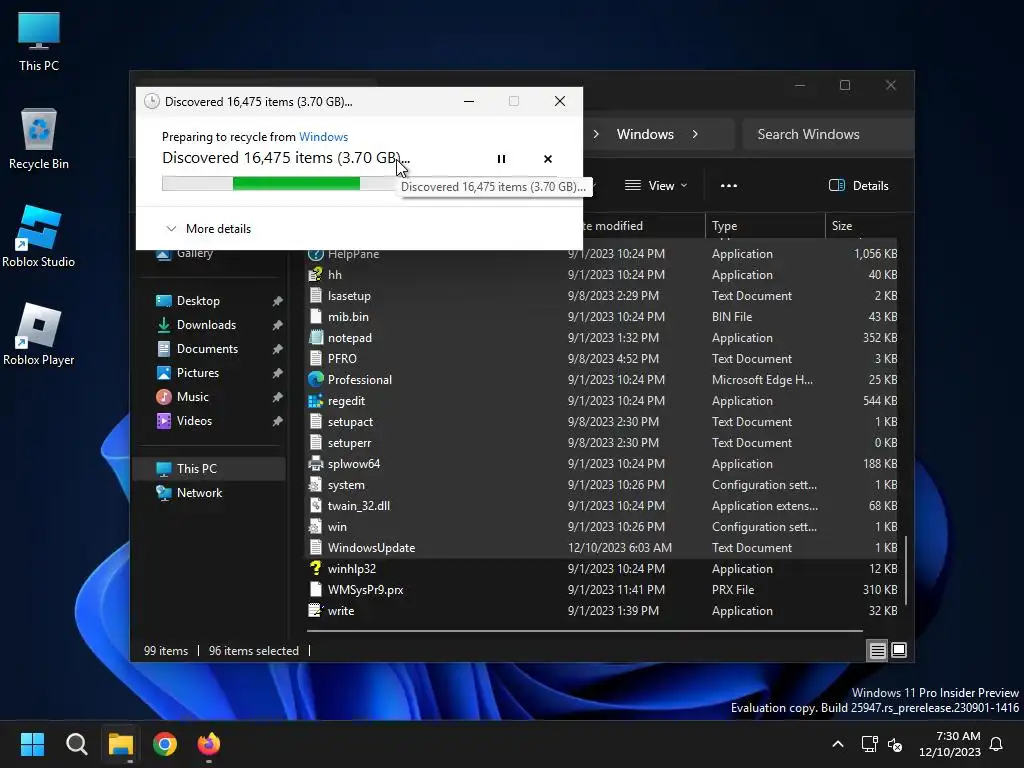1024x768 pixels.
Task: Select the regedit application icon
Action: (315, 401)
